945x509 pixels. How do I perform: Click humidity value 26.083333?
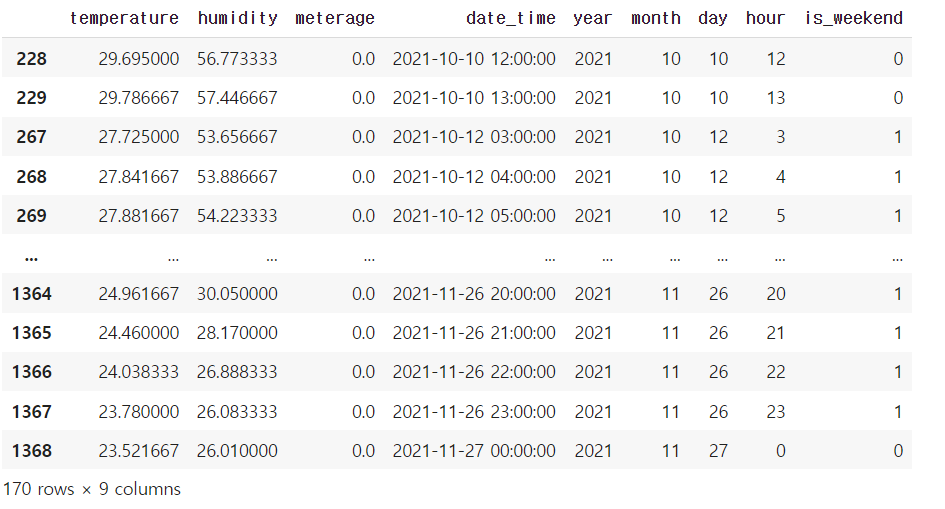(x=237, y=412)
